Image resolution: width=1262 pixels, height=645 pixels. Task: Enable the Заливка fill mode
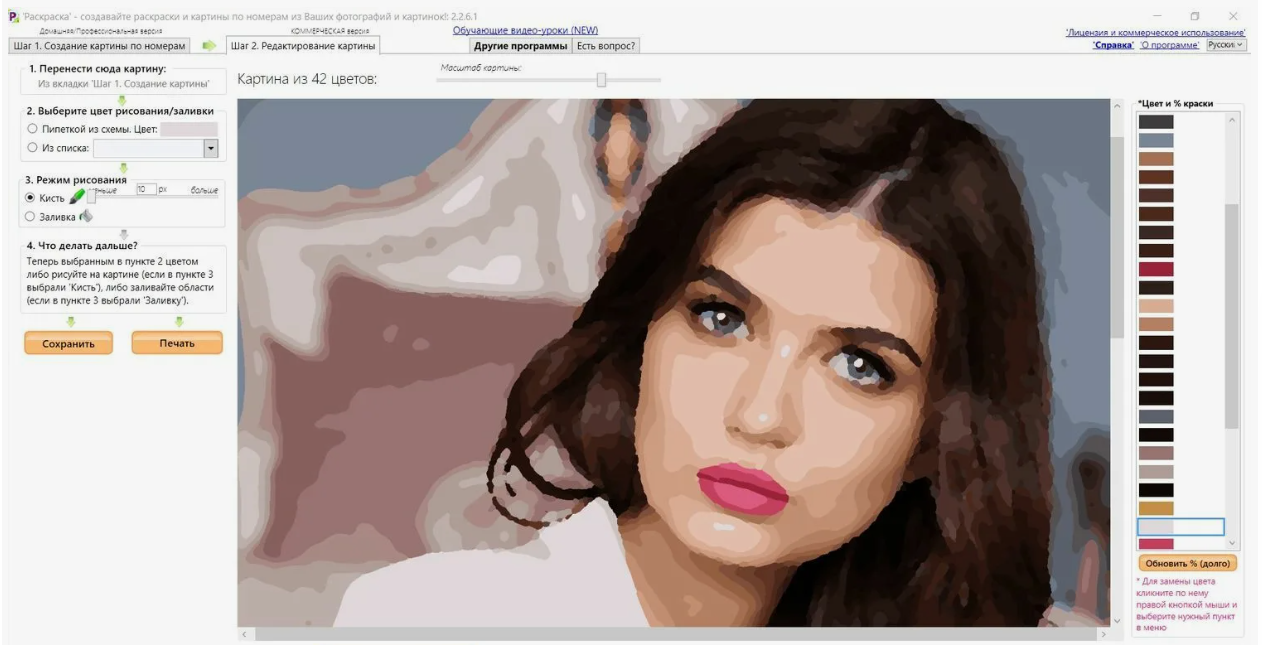tap(30, 216)
